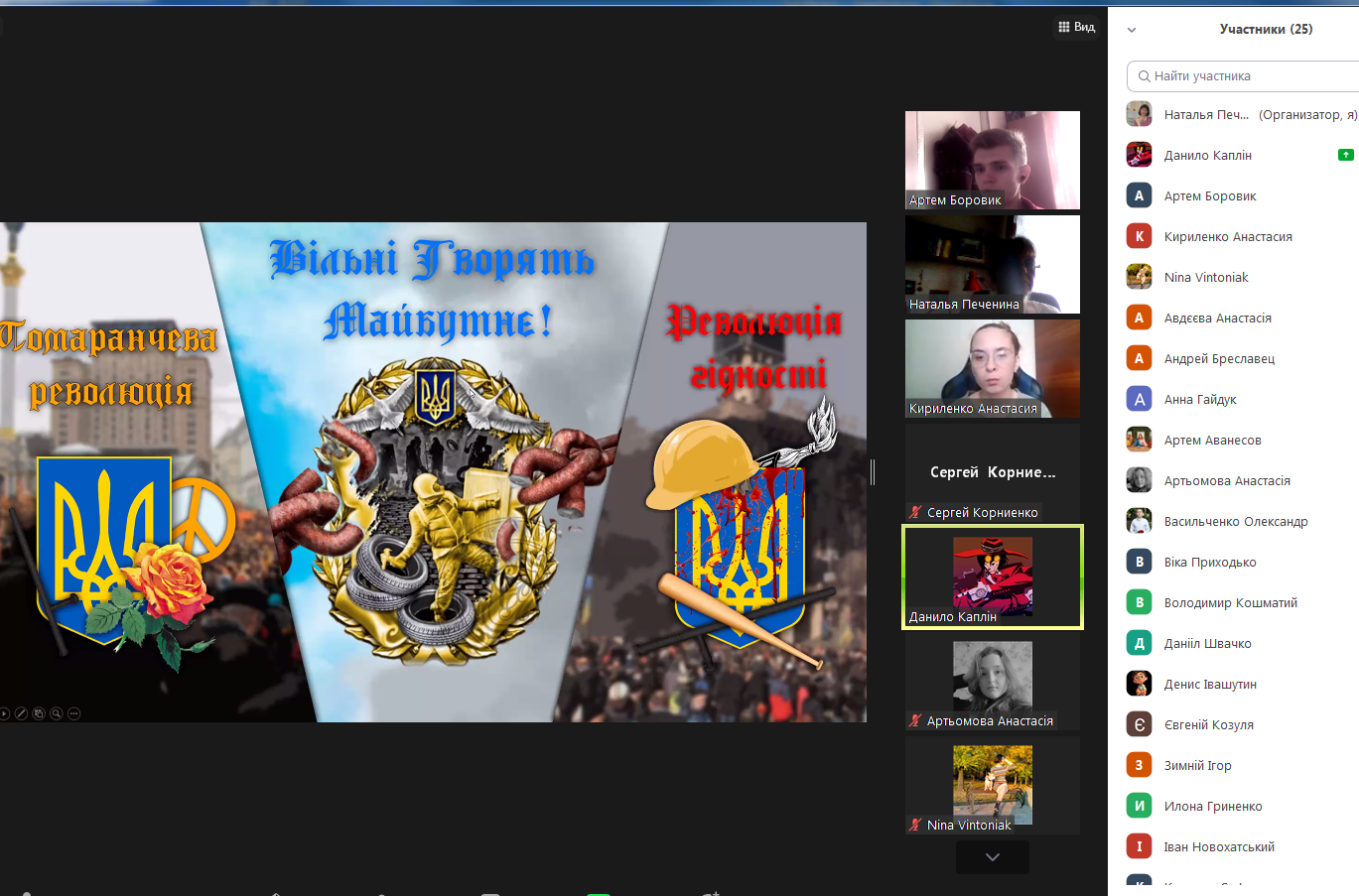Click the see-all-slides grid icon
Image resolution: width=1359 pixels, height=896 pixels.
(39, 713)
